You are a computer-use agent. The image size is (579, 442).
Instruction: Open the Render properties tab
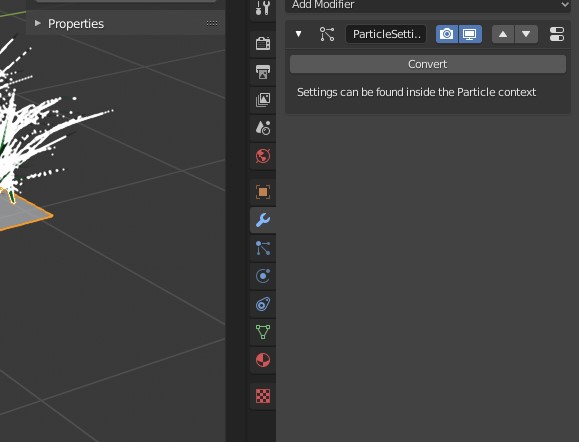(x=263, y=44)
